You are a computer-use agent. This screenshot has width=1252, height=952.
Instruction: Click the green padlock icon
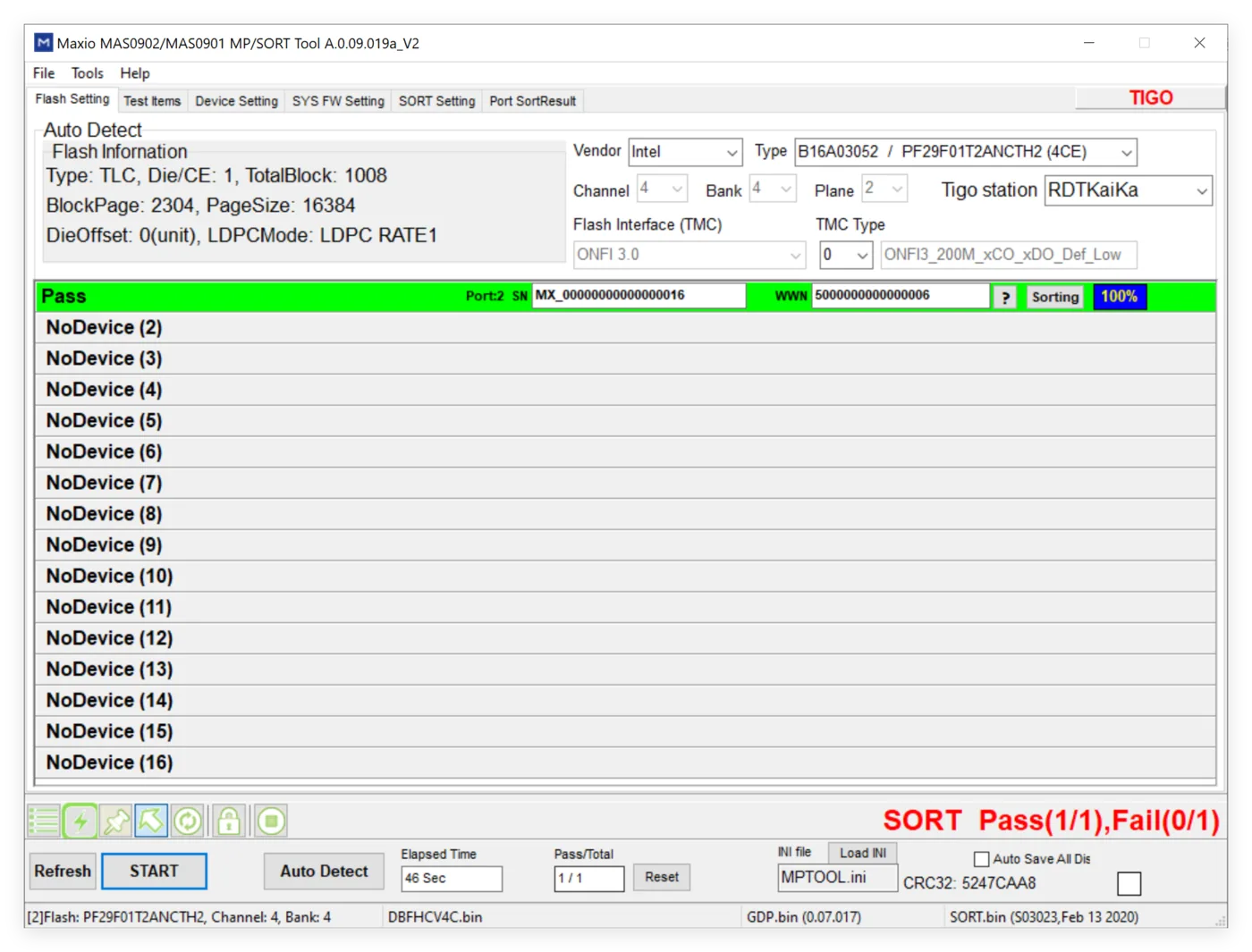(x=229, y=821)
